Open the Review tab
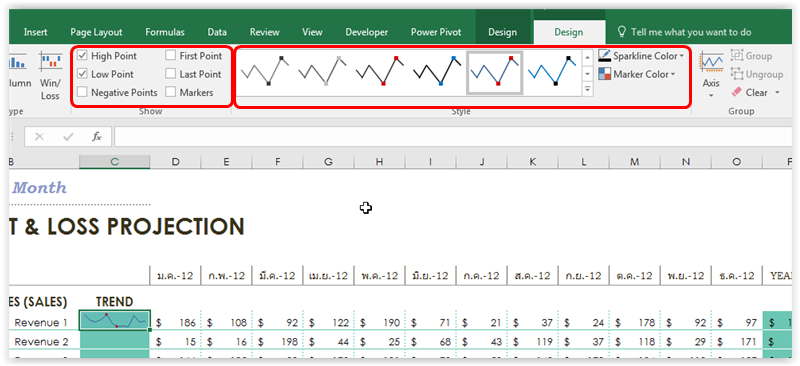 tap(264, 32)
